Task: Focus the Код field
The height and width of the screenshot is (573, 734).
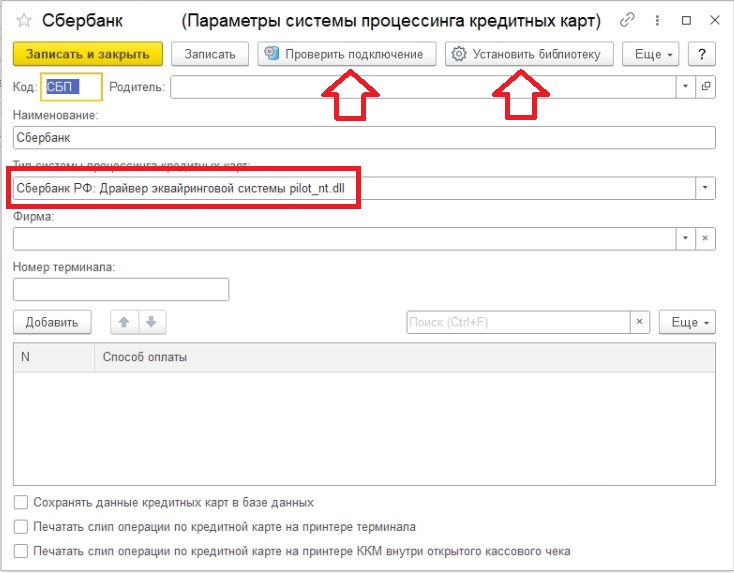Action: (71, 87)
